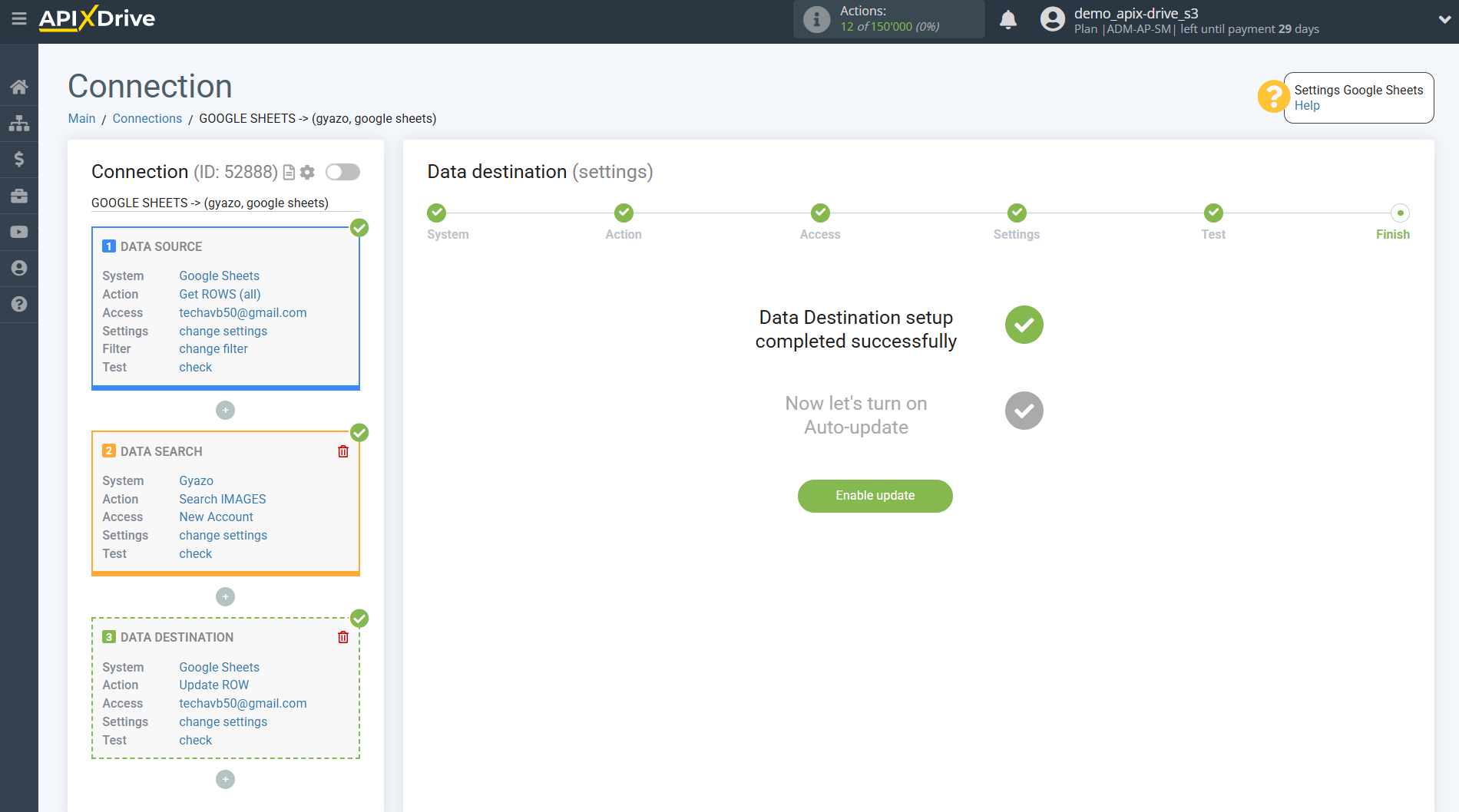
Task: Expand the user account dropdown arrow
Action: [x=1444, y=20]
